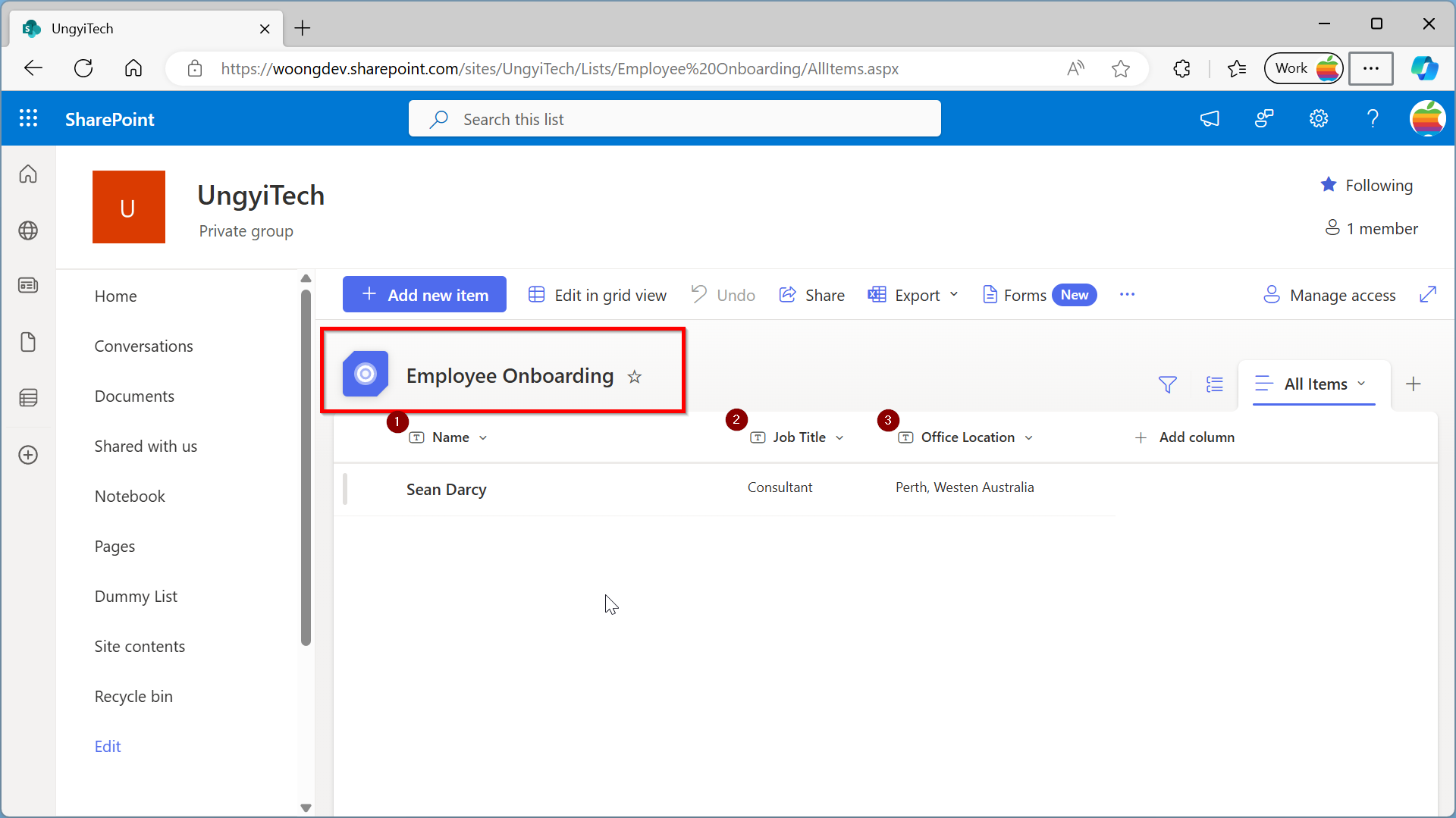Open the megaphone announcements icon
Image resolution: width=1456 pixels, height=818 pixels.
point(1210,118)
